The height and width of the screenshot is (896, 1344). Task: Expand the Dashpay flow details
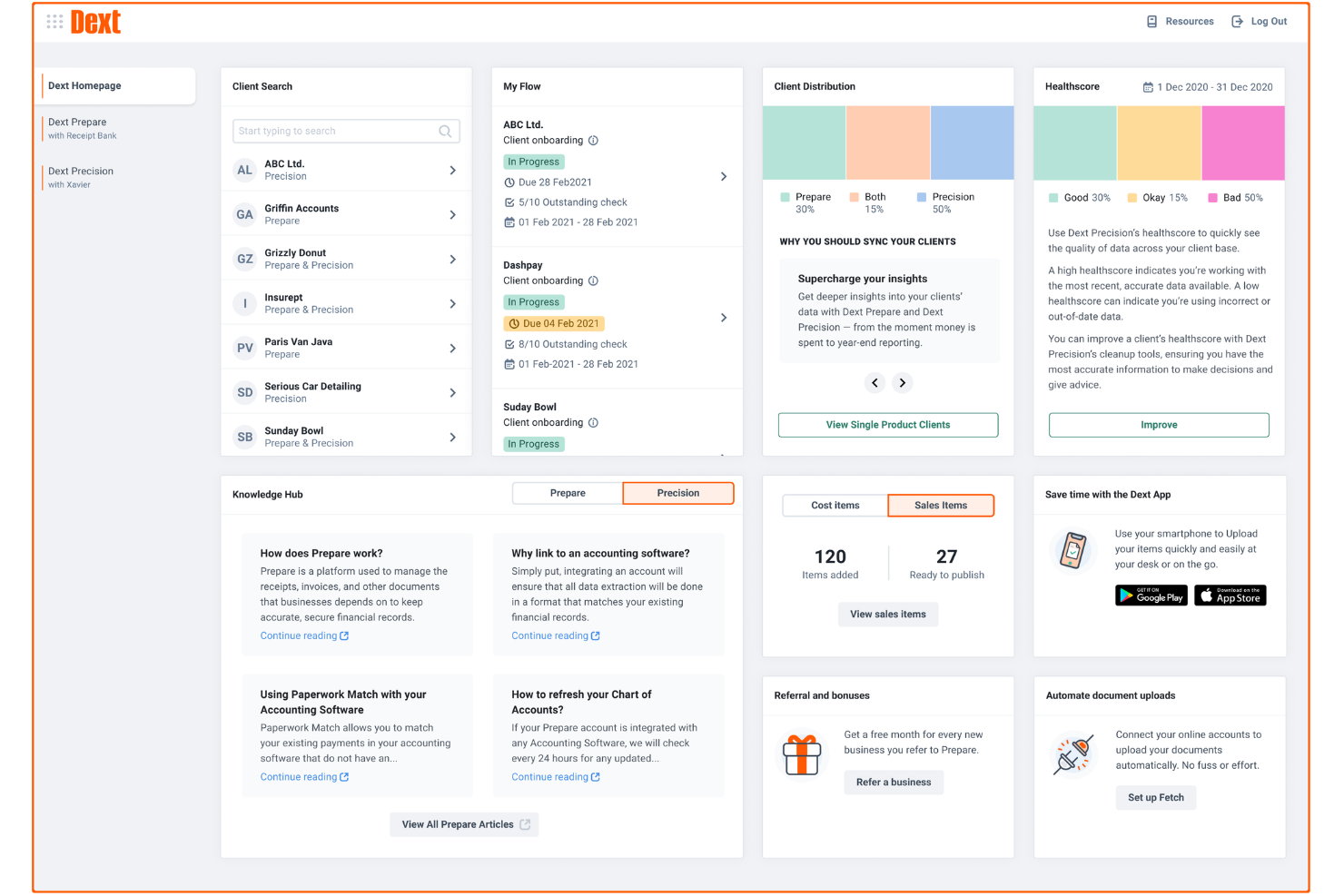[x=724, y=318]
